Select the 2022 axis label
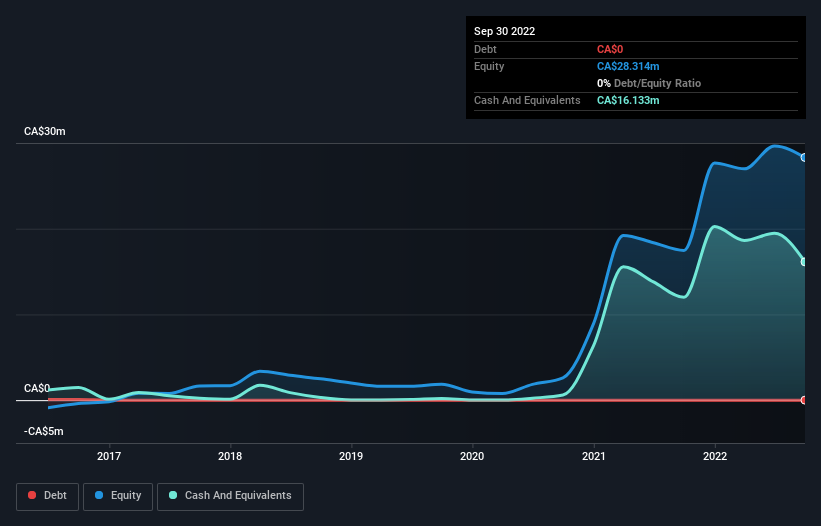 (x=715, y=456)
